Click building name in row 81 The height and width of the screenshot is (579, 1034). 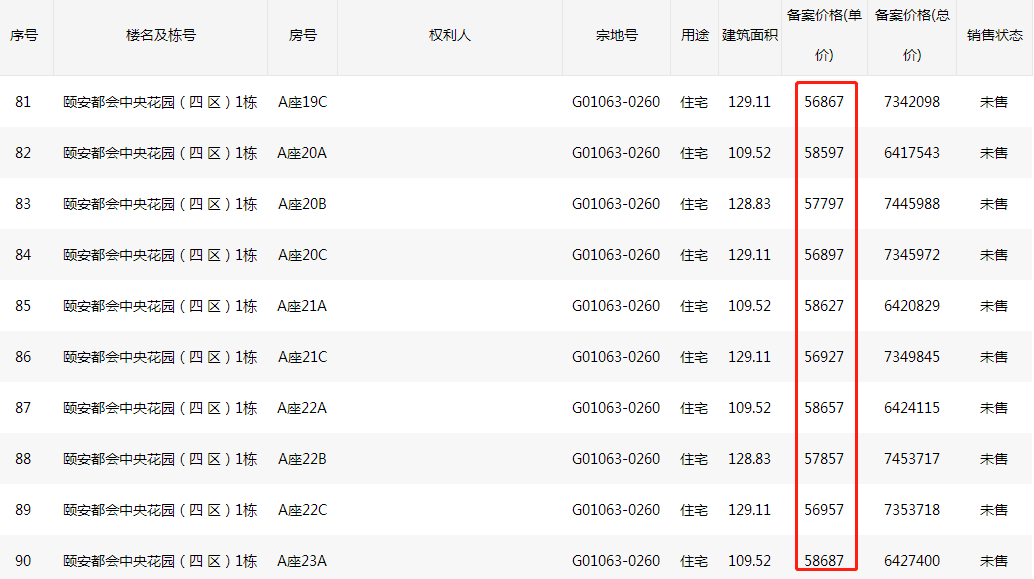[160, 102]
